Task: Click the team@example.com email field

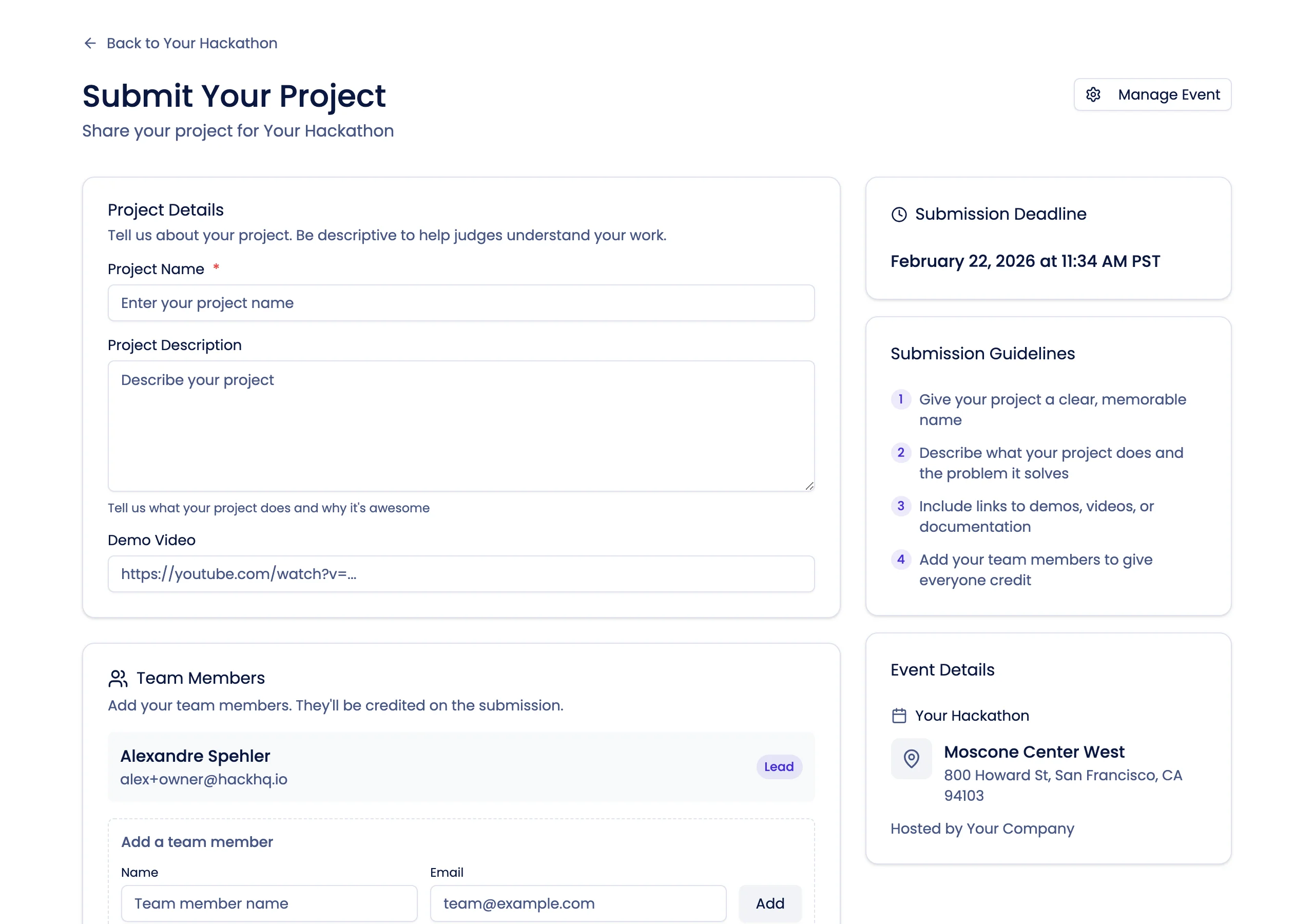Action: click(x=577, y=903)
